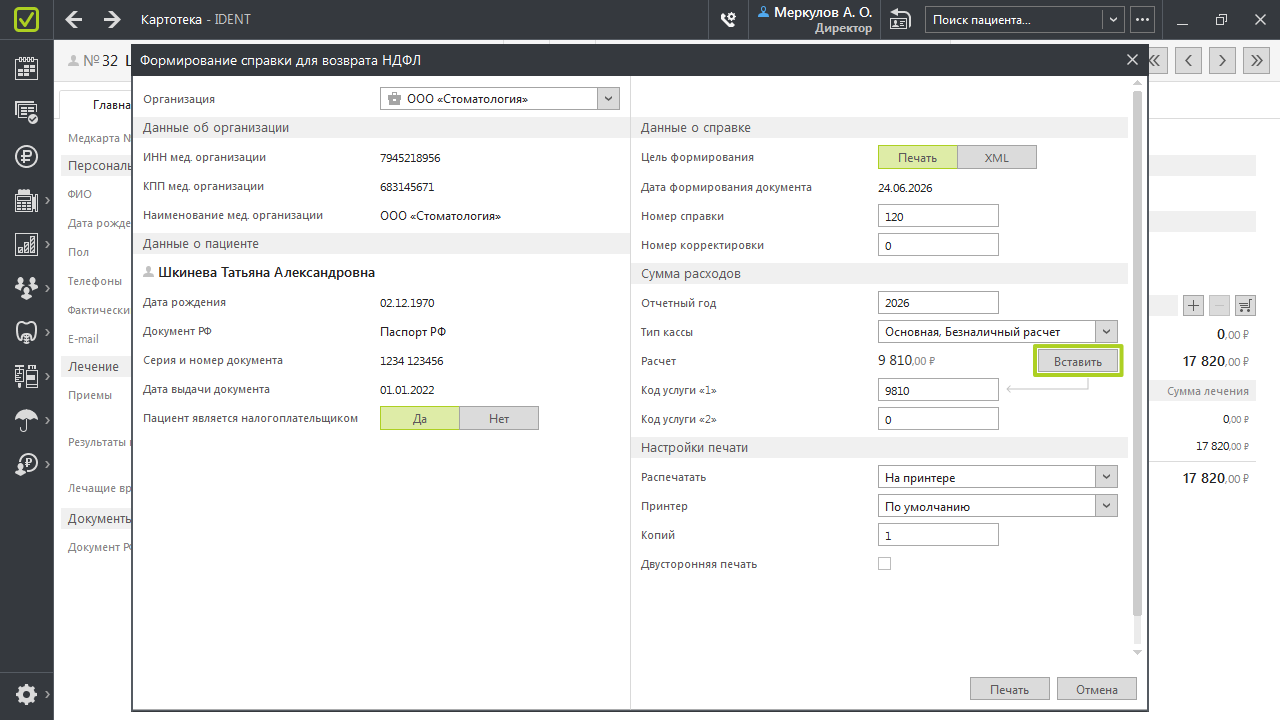Open the Тип кассы dropdown

pyautogui.click(x=1106, y=331)
